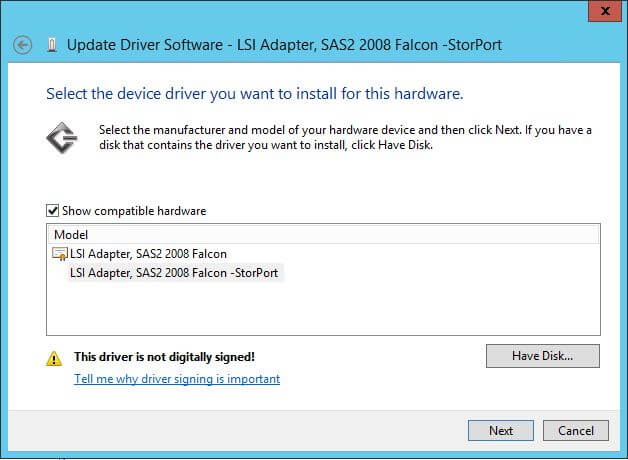Click the yellow warning triangle icon
Viewport: 628px width, 460px height.
[55, 357]
